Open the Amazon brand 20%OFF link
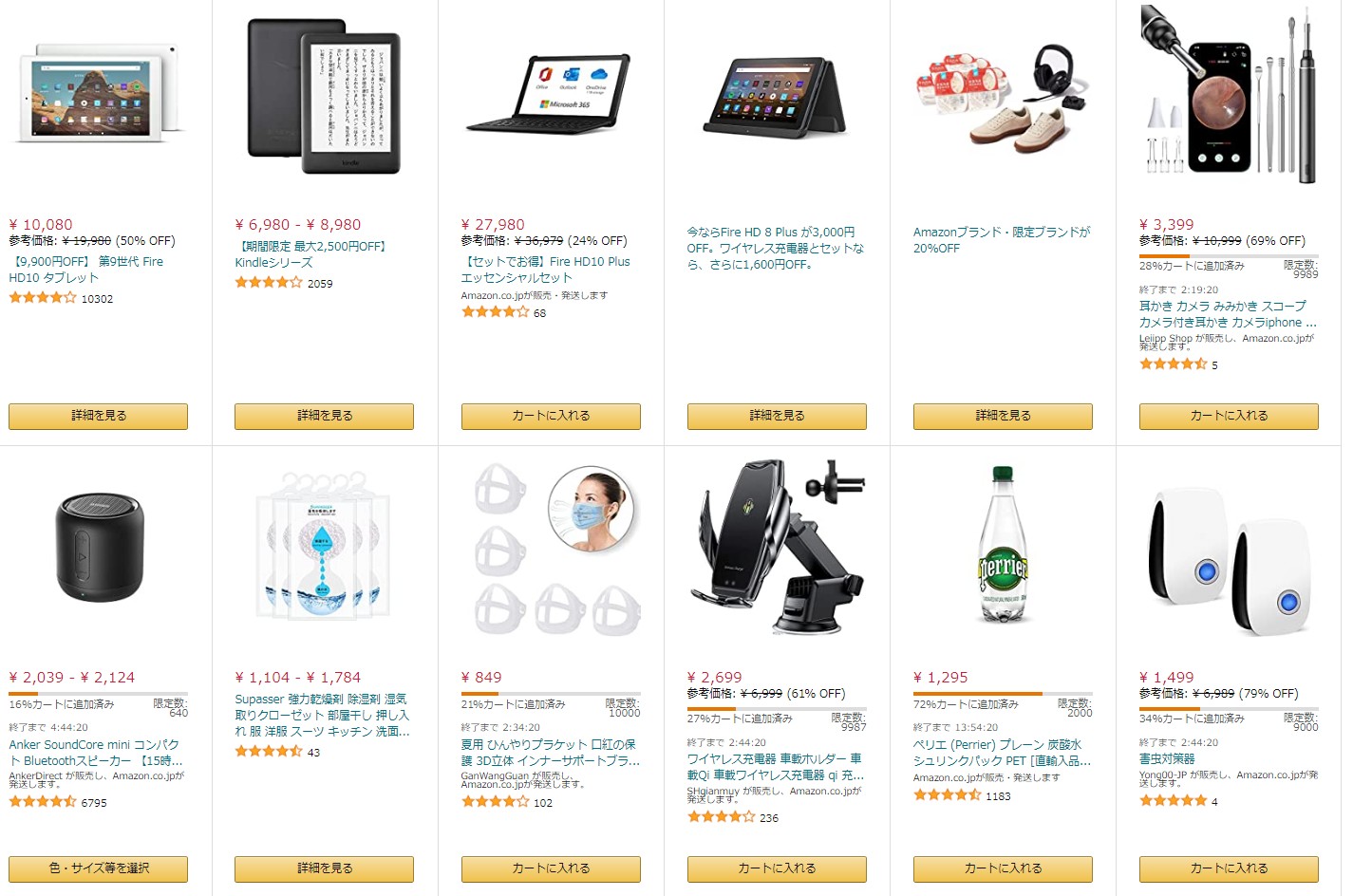 [x=1002, y=240]
